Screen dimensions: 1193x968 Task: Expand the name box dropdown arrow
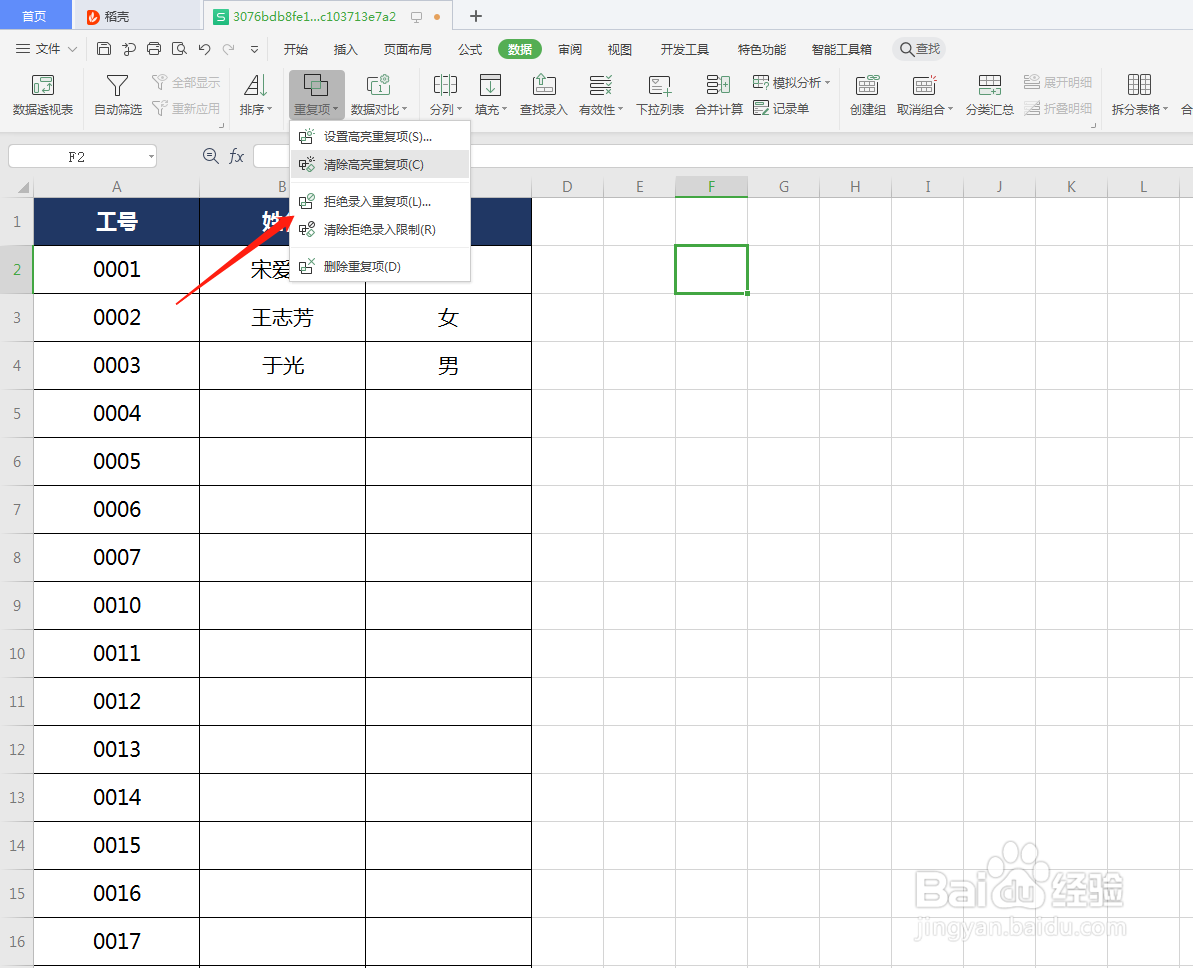tap(151, 157)
